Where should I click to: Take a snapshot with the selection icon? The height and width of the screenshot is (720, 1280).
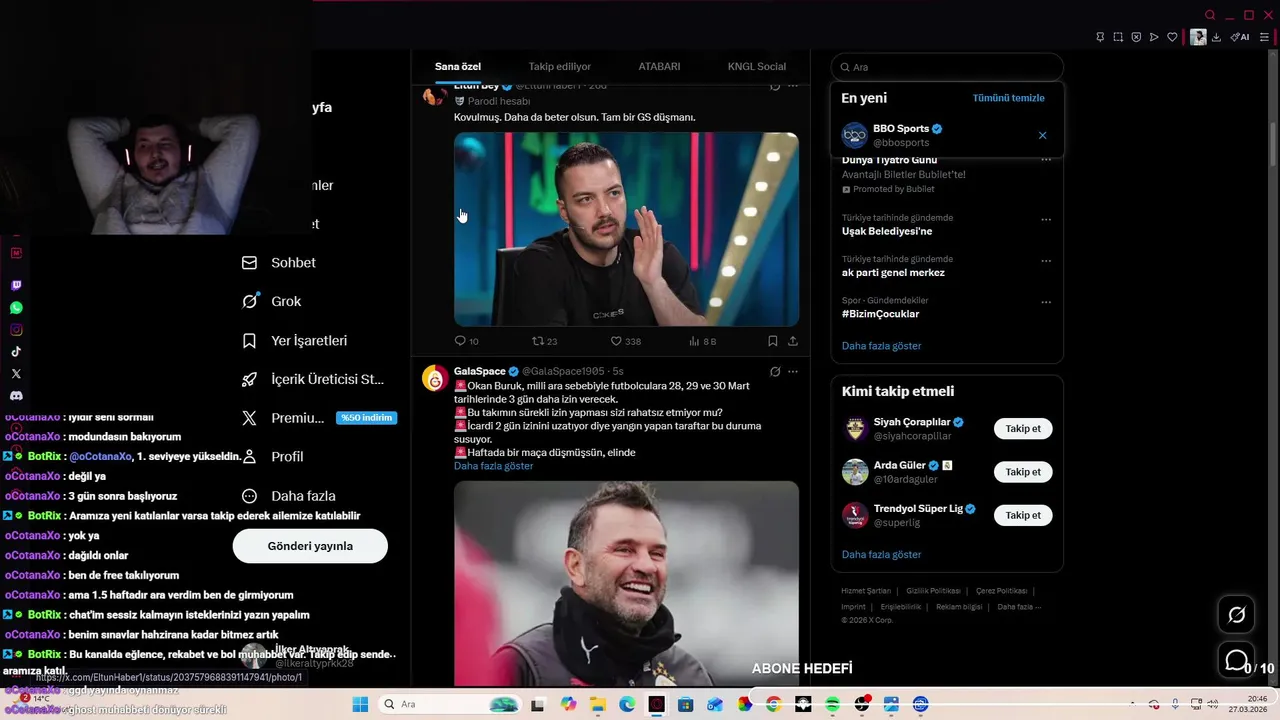(1118, 37)
